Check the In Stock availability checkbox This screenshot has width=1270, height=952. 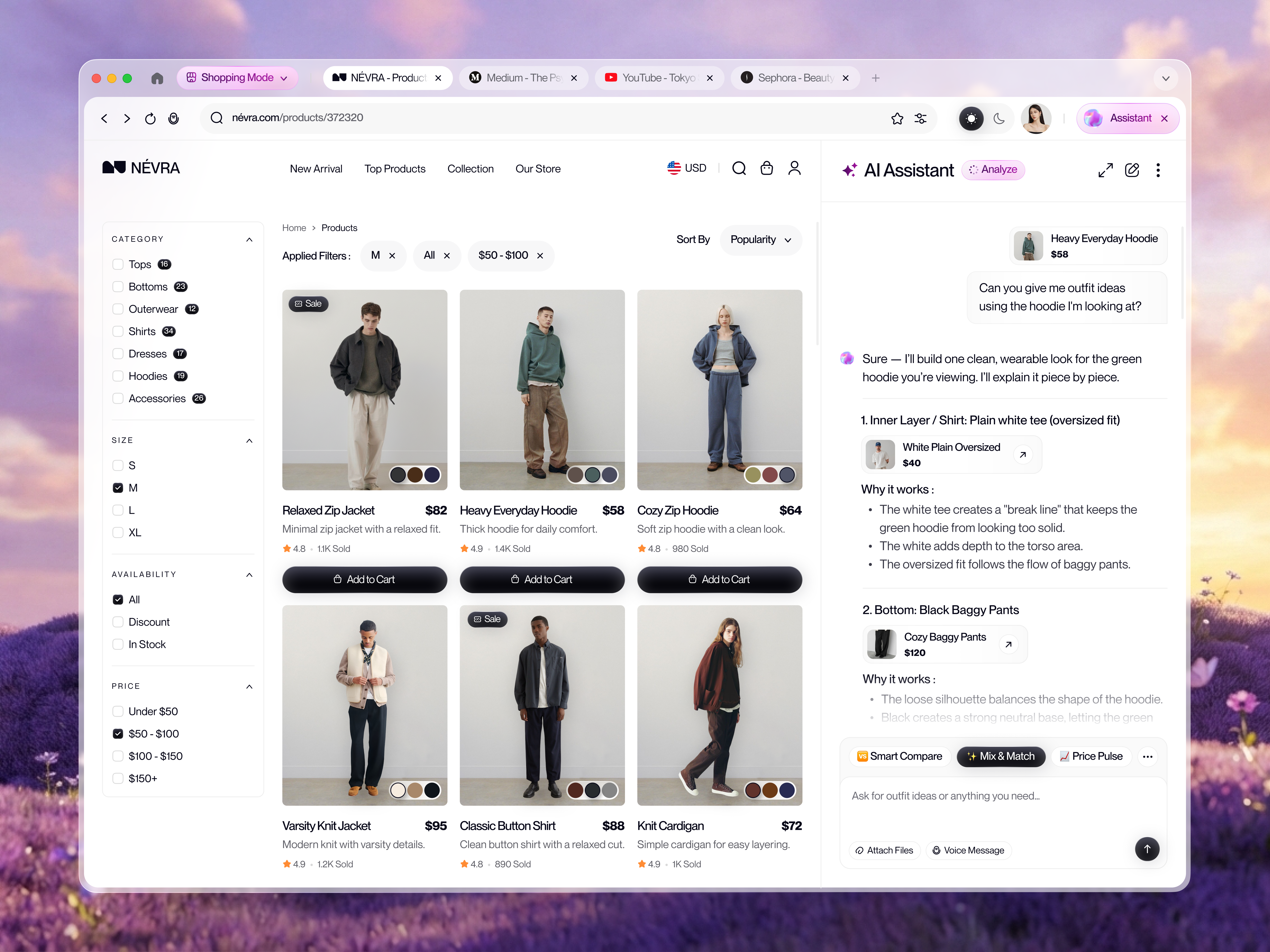pyautogui.click(x=118, y=644)
